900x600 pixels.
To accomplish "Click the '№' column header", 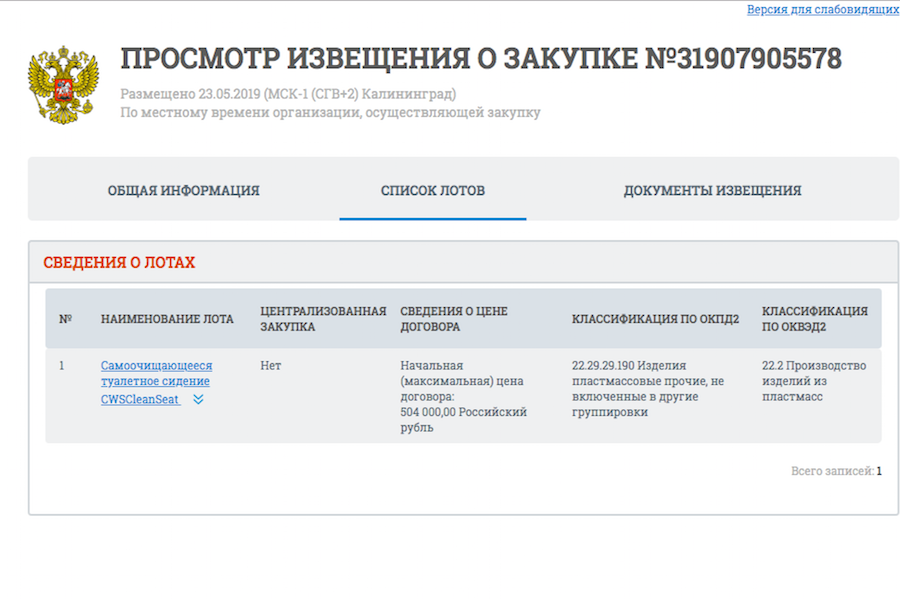I will [65, 319].
